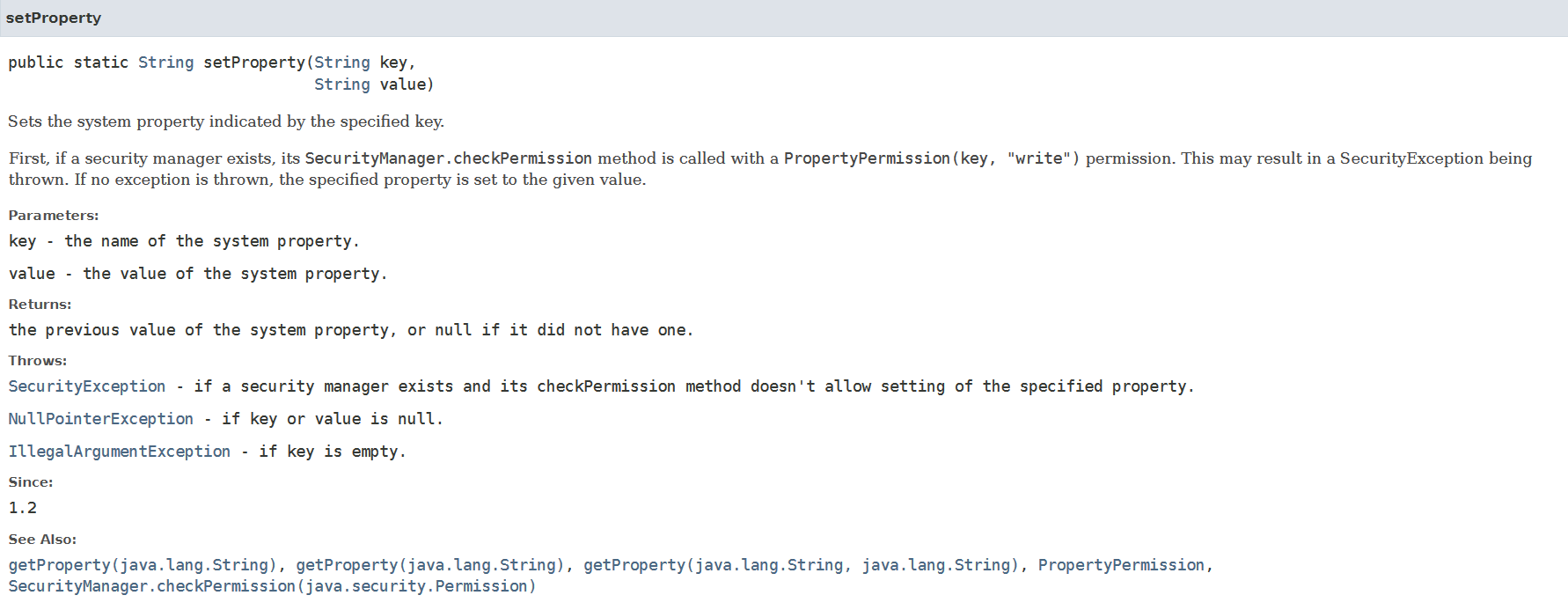Open the SecurityException link
Image resolution: width=1568 pixels, height=610 pixels.
[87, 386]
